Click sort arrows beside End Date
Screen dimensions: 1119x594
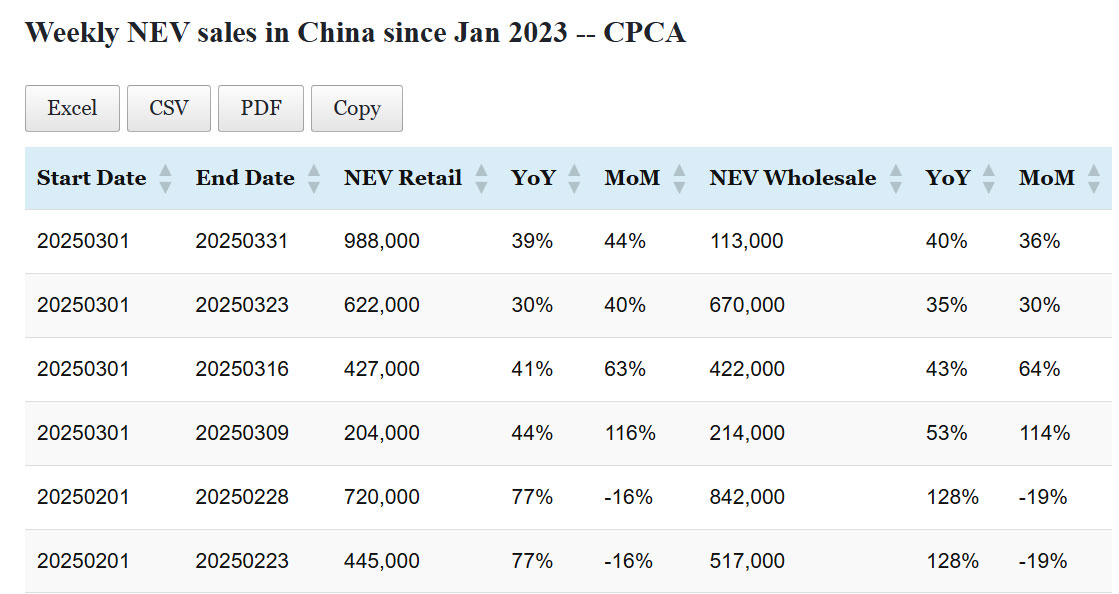[314, 179]
